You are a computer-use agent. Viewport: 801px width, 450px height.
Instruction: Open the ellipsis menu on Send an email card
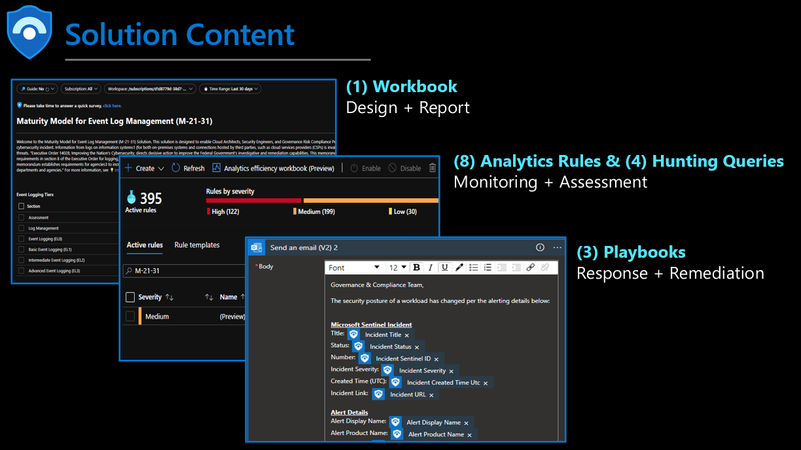coord(557,247)
